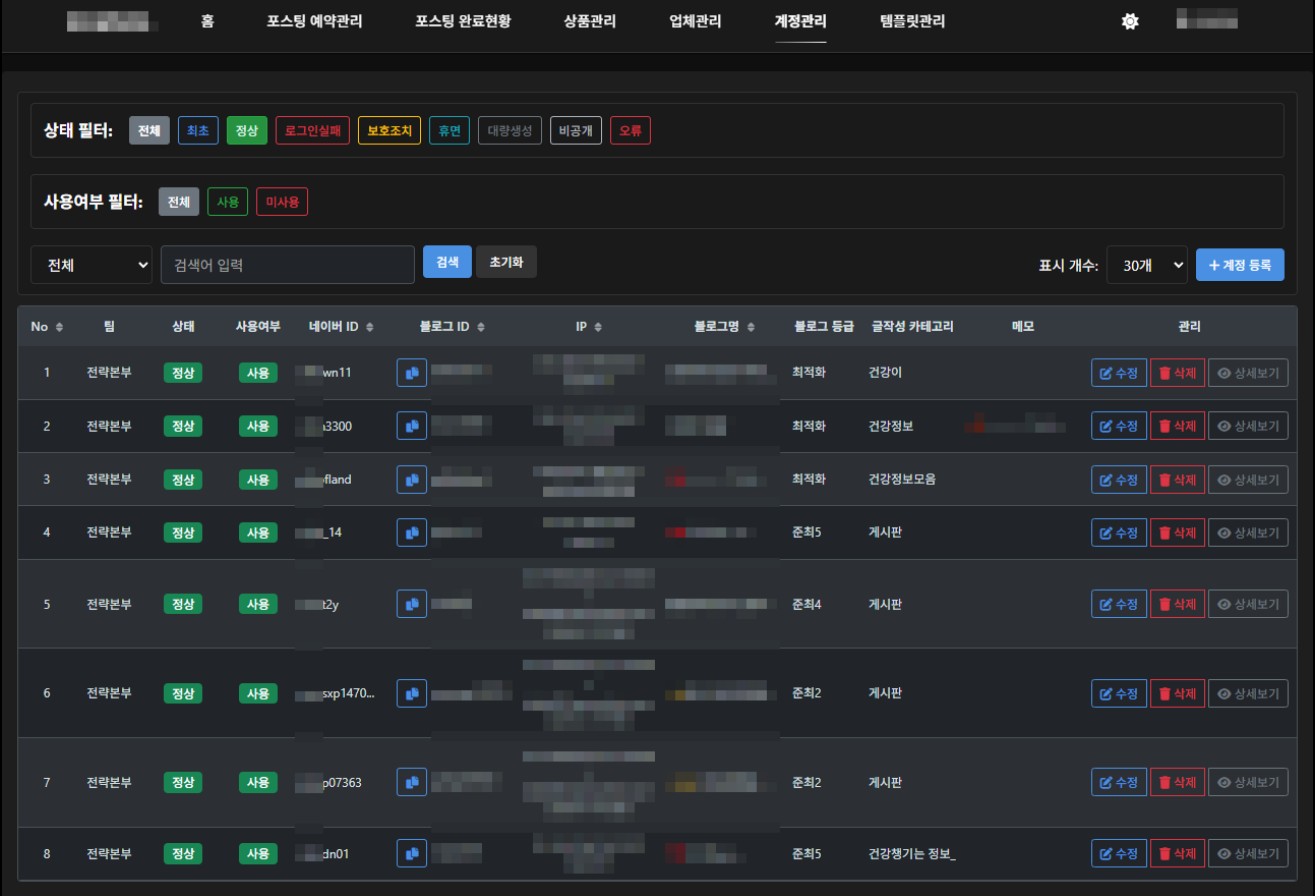The image size is (1315, 896).
Task: Copy the blog ID in row 3
Action: pyautogui.click(x=411, y=479)
